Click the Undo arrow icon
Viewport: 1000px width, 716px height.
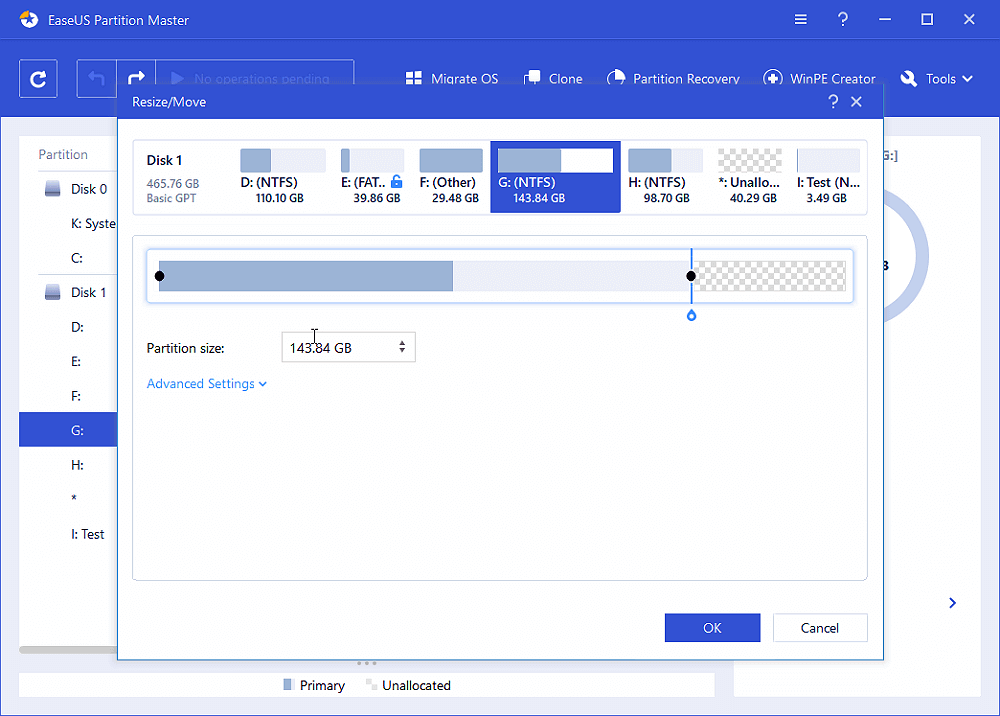pyautogui.click(x=97, y=78)
